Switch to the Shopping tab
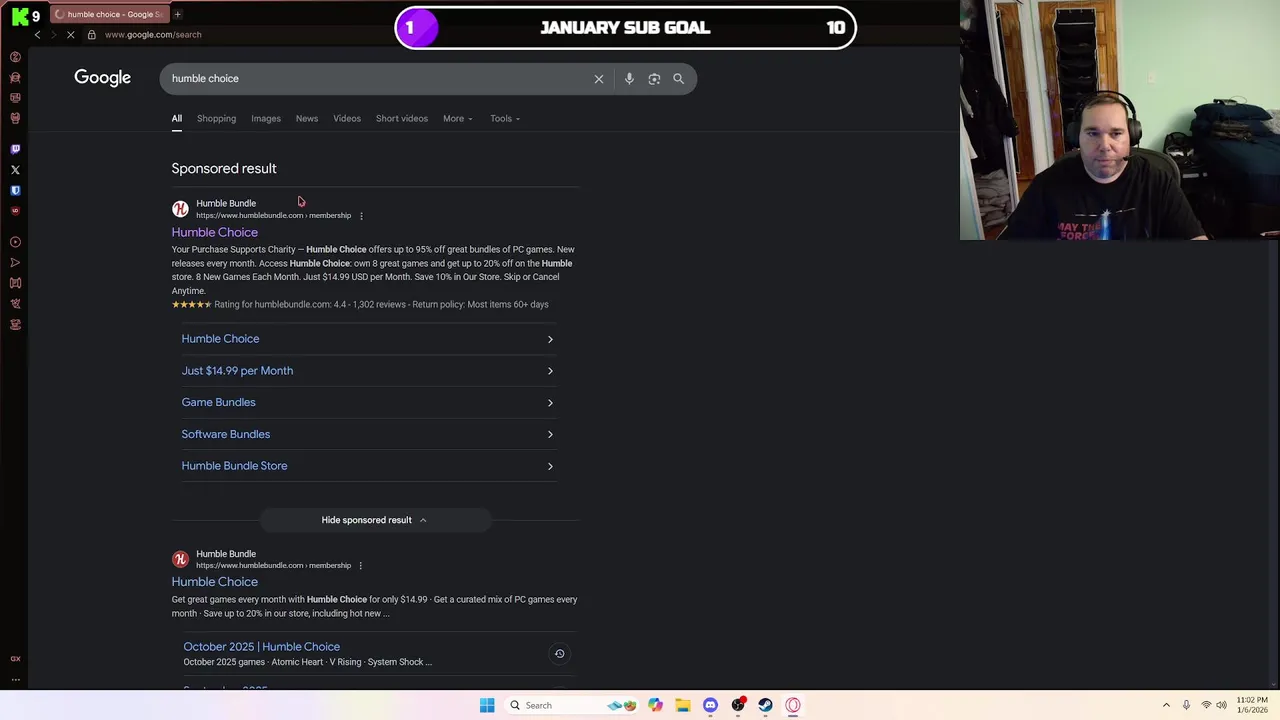The width and height of the screenshot is (1280, 720). (216, 119)
